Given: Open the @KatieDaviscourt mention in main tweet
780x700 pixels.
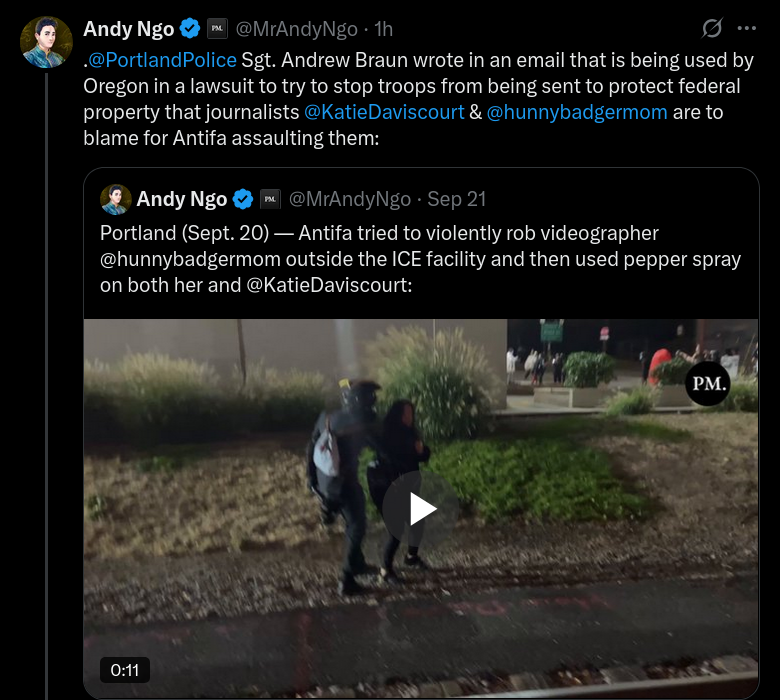Looking at the screenshot, I should click(x=384, y=112).
